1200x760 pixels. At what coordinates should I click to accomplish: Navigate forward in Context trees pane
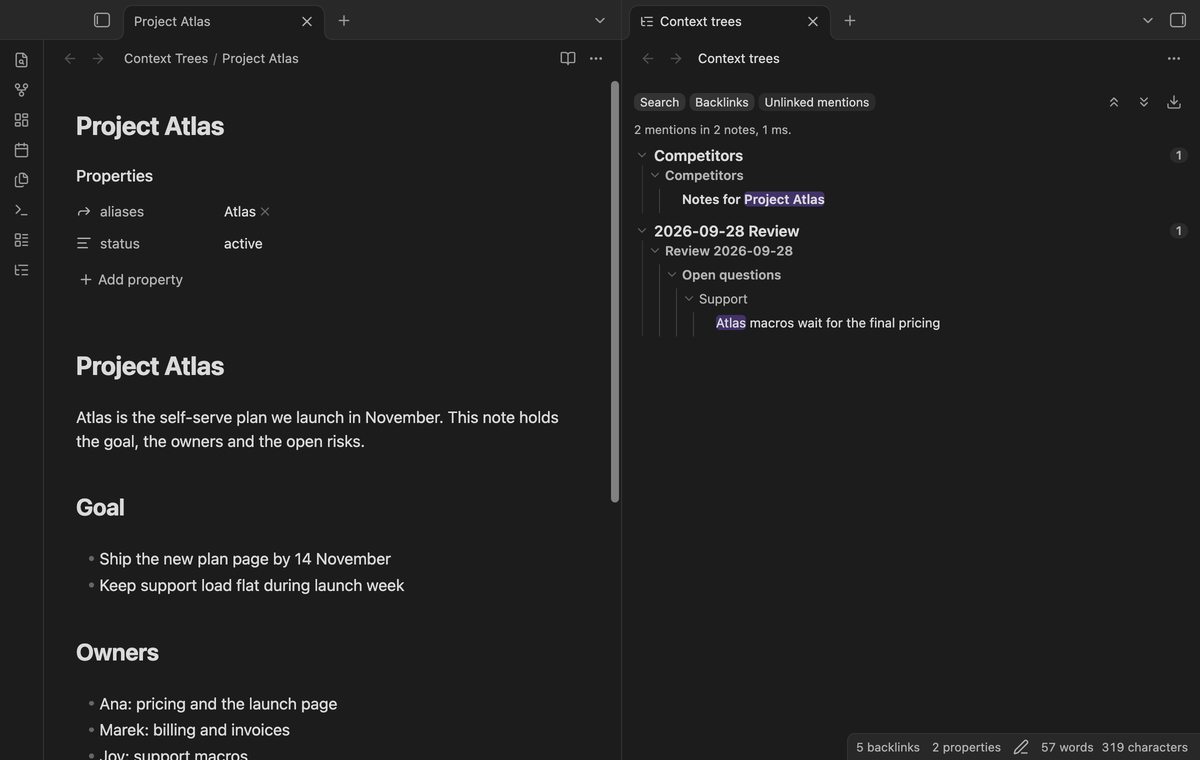pos(676,58)
